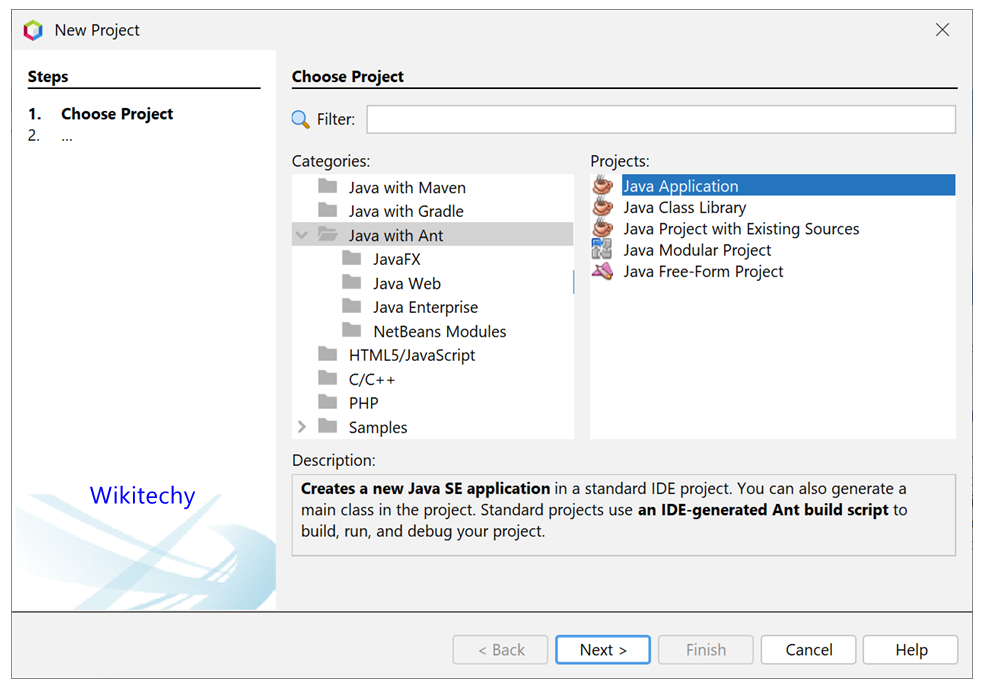Collapse the Java with Ant category
This screenshot has height=689, width=988.
click(x=302, y=234)
